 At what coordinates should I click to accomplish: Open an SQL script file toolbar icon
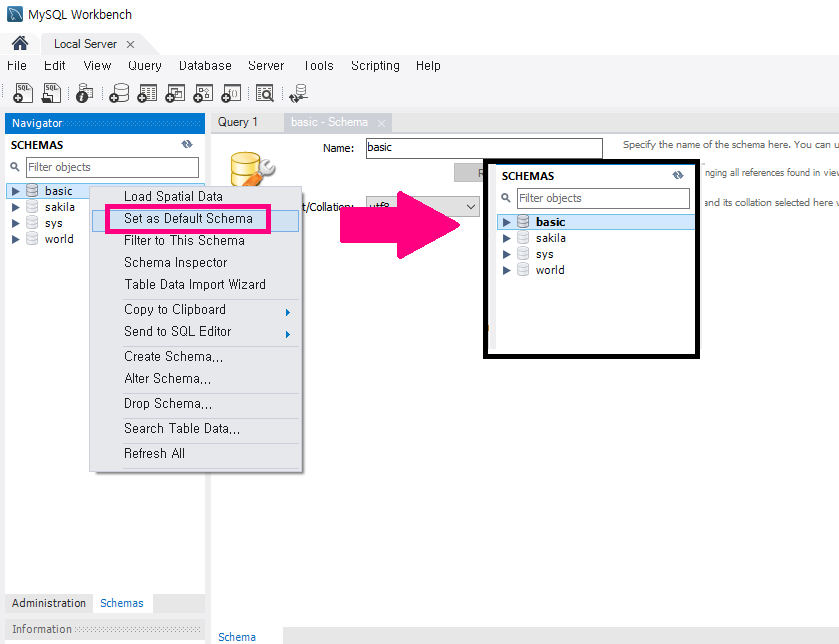(x=51, y=93)
